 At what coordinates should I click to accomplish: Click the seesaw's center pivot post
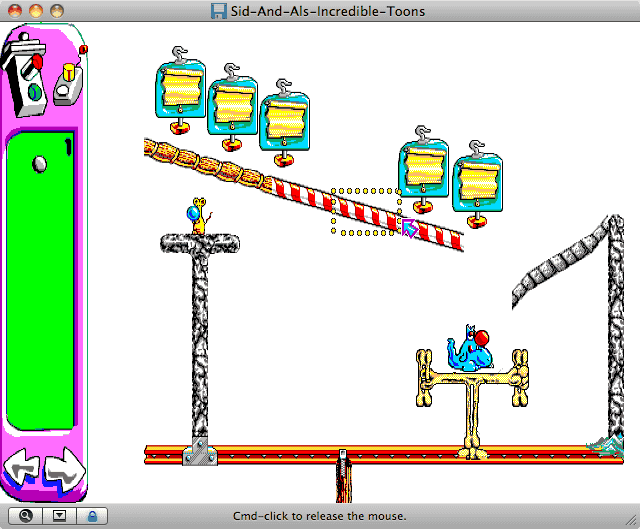click(x=344, y=476)
